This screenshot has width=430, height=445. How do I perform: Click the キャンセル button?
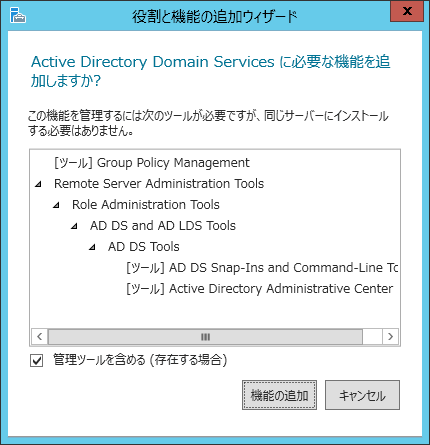pos(362,395)
